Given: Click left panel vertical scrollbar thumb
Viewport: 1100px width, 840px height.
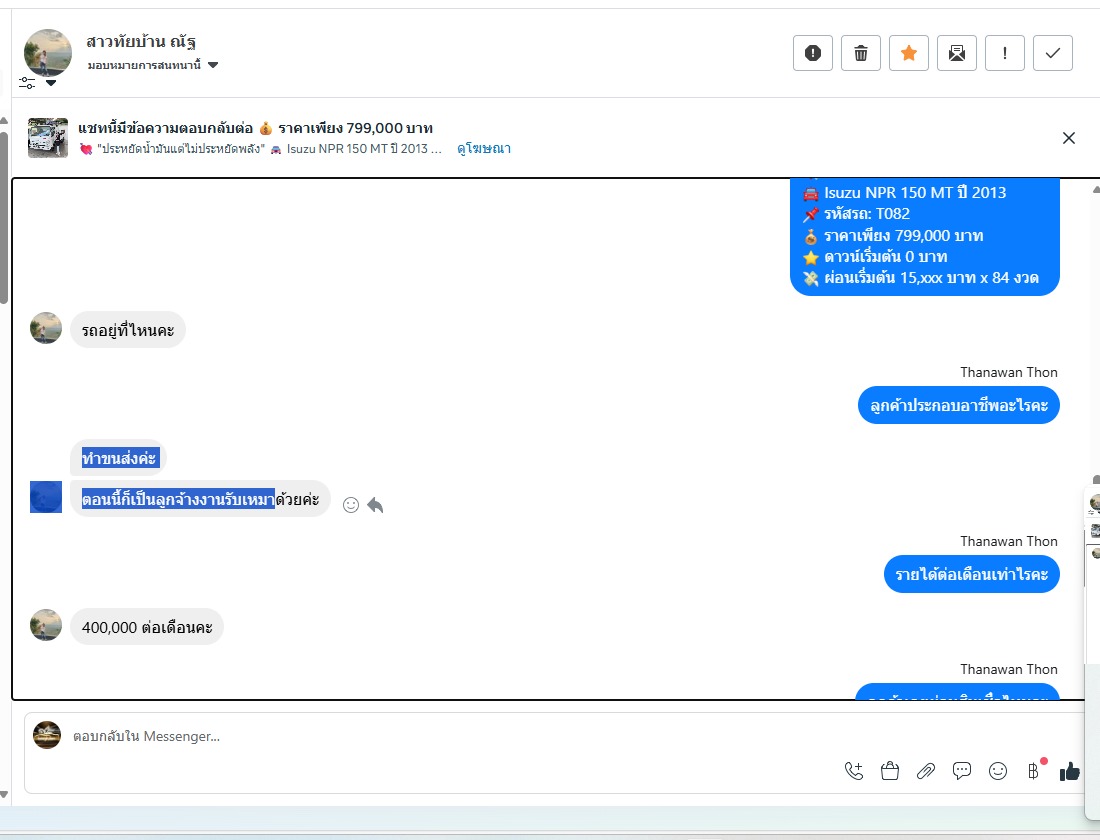Looking at the screenshot, I should (x=4, y=218).
